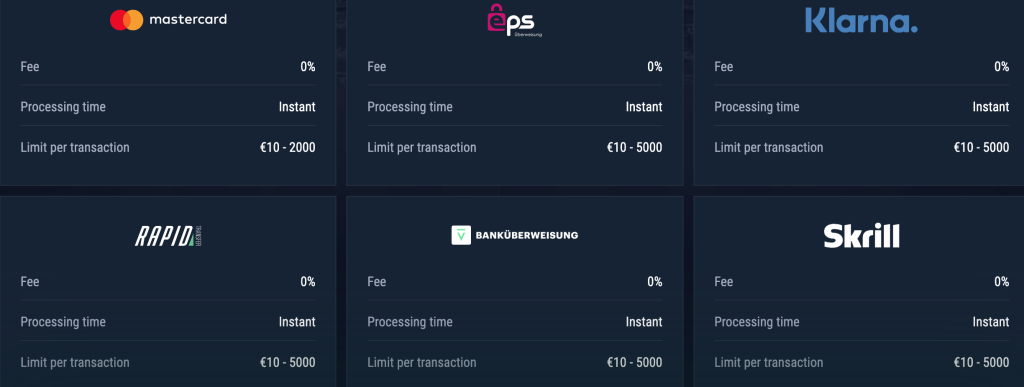Click the EPS limit €10 - 5000 value
Screen dimensions: 1024x387
point(634,147)
